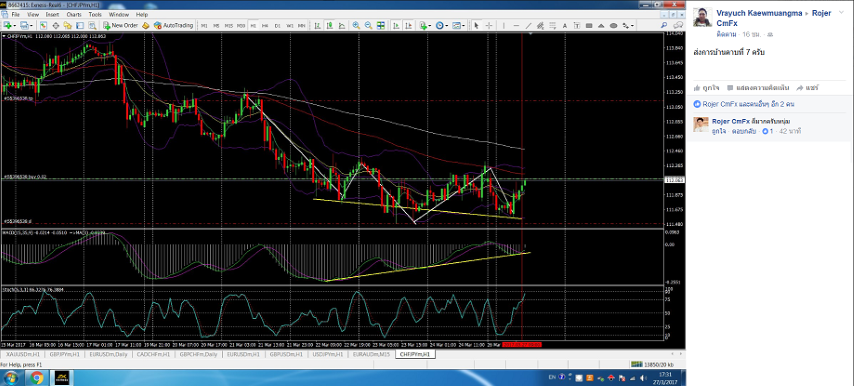Pick the ellipse shape tool

click(x=613, y=25)
